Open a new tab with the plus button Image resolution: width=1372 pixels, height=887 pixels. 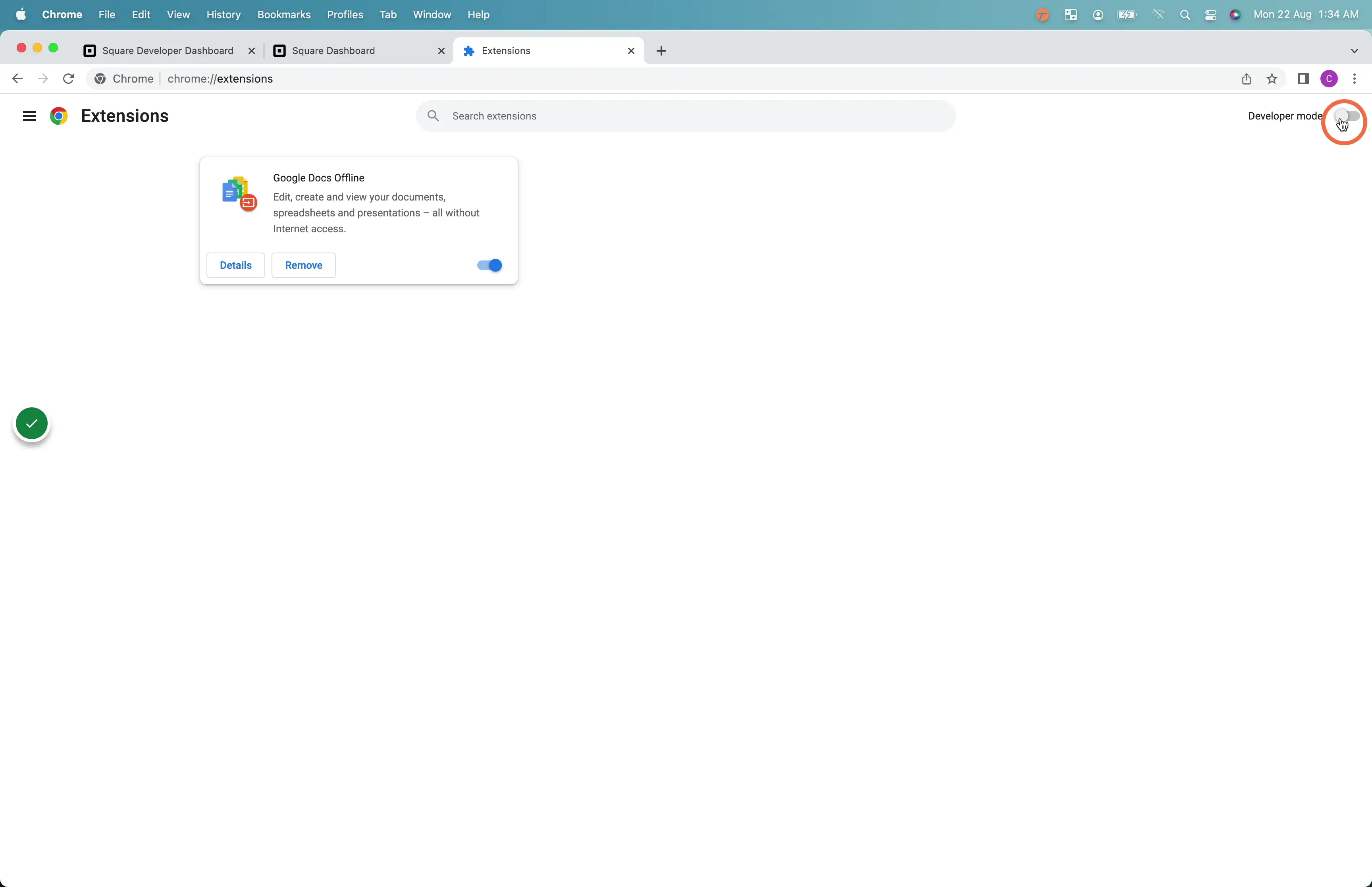click(661, 51)
